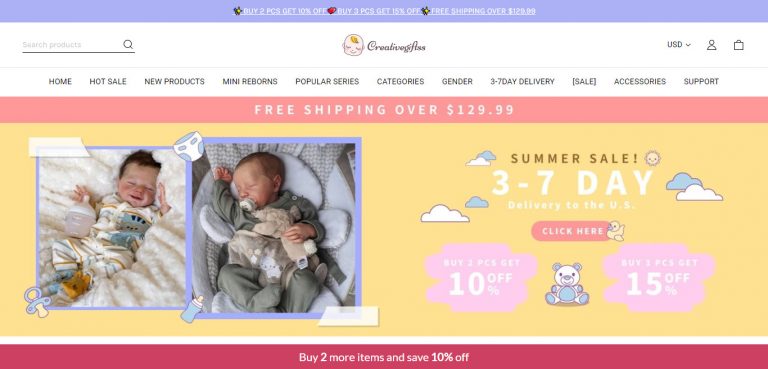Select the 3-7Day Delivery menu item
The width and height of the screenshot is (768, 369).
522,81
